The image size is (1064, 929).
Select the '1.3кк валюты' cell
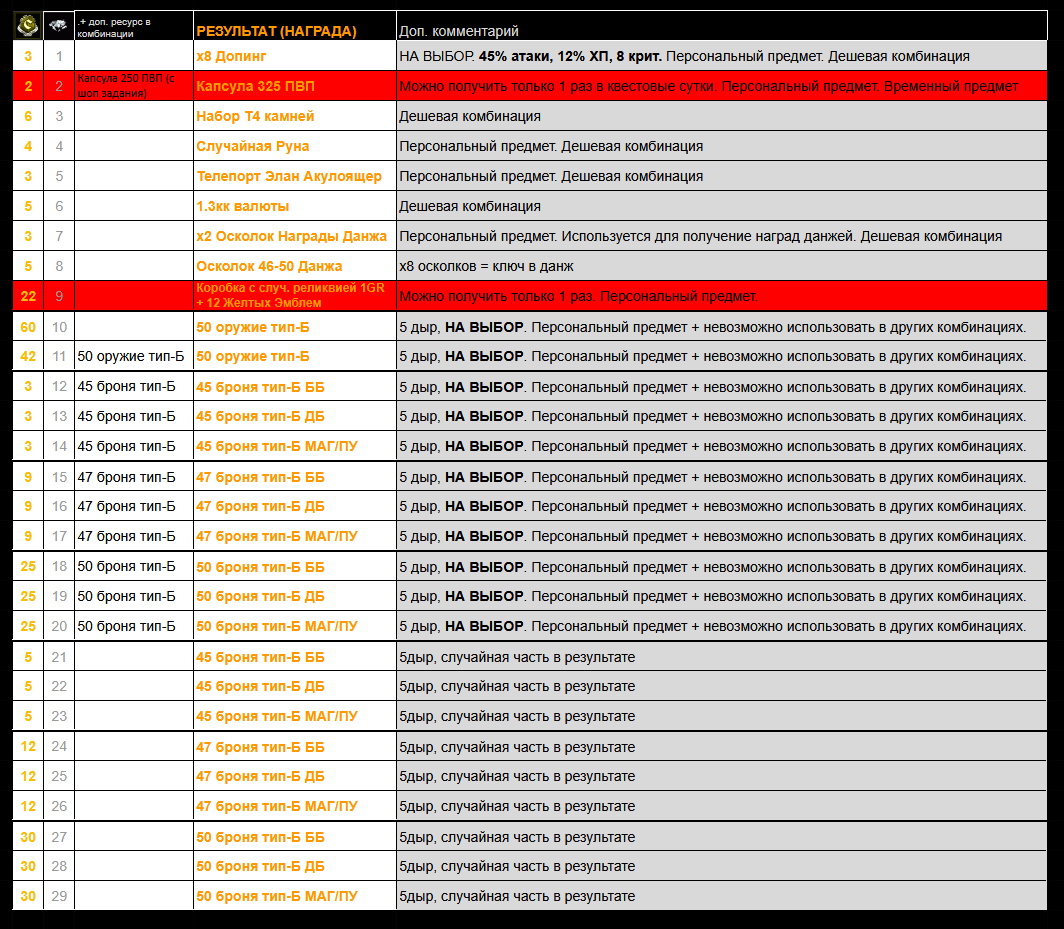point(242,207)
